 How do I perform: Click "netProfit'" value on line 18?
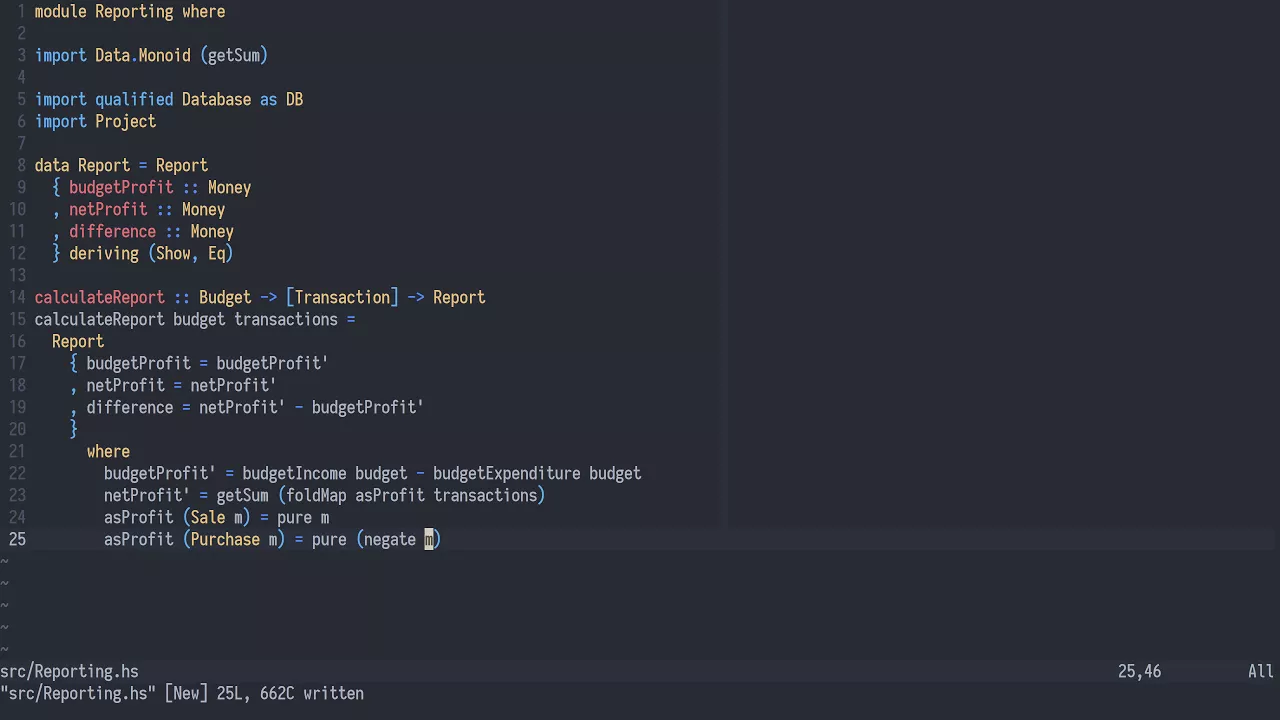[x=233, y=386]
